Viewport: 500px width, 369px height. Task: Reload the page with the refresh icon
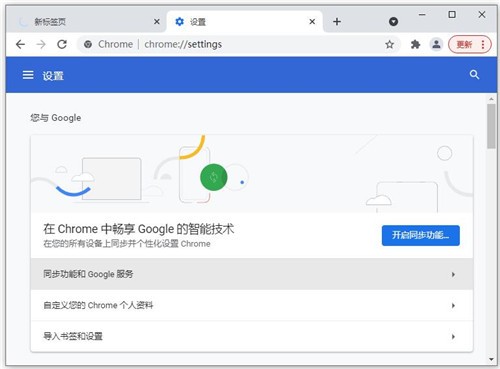(62, 44)
